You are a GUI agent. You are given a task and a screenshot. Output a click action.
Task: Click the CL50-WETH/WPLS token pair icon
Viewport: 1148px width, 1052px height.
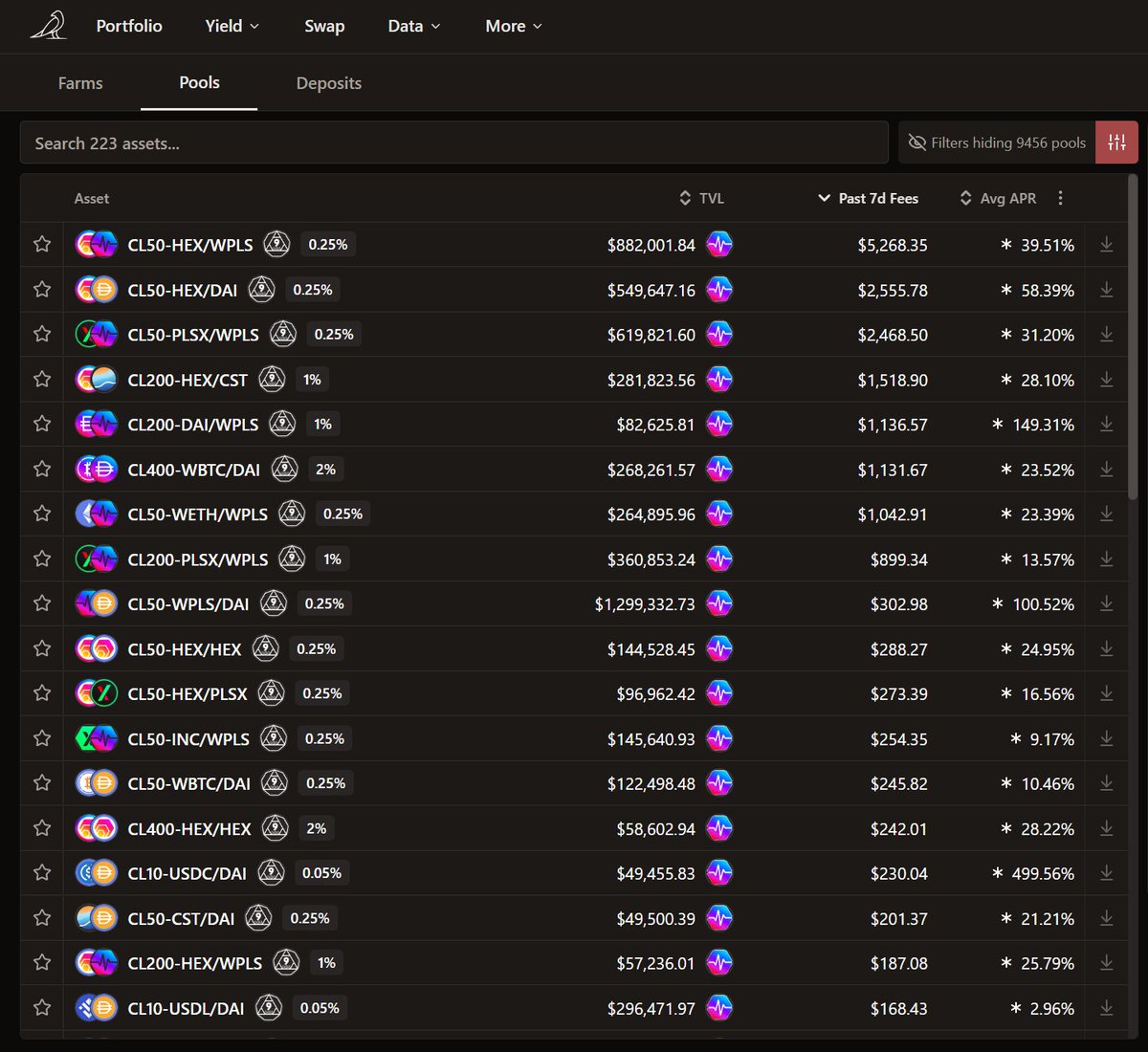point(97,515)
